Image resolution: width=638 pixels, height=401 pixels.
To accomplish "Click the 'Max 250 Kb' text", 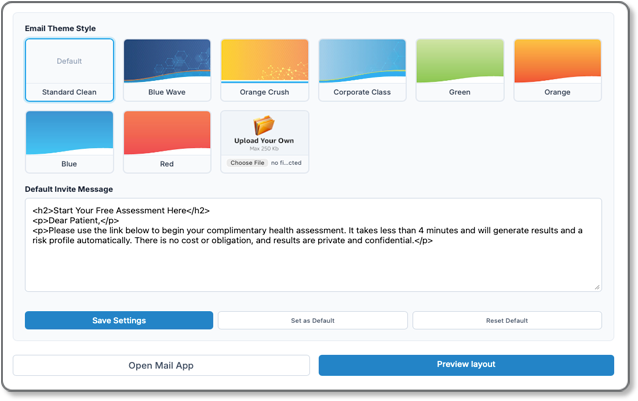I will click(264, 149).
